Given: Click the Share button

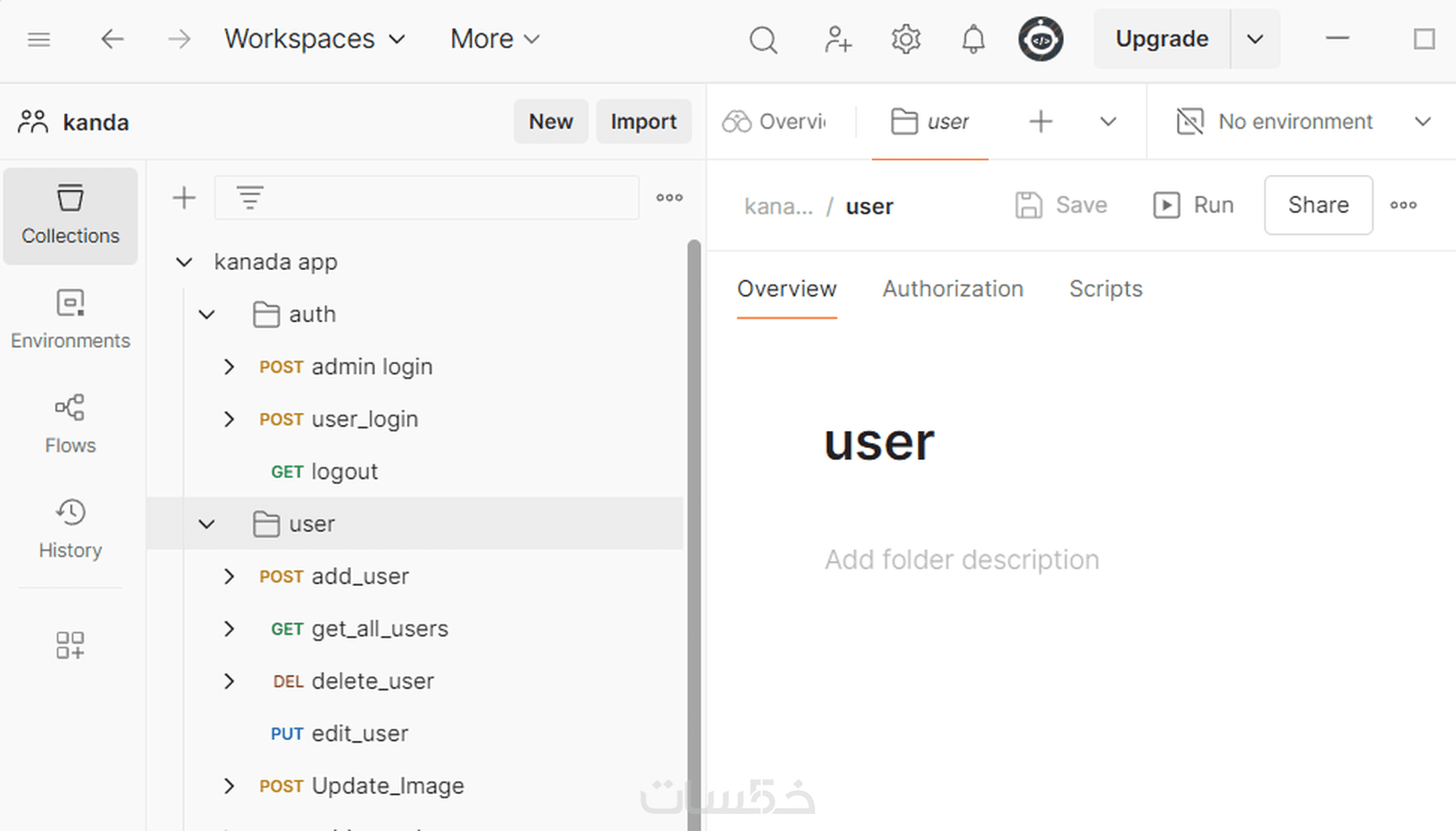Looking at the screenshot, I should 1317,205.
